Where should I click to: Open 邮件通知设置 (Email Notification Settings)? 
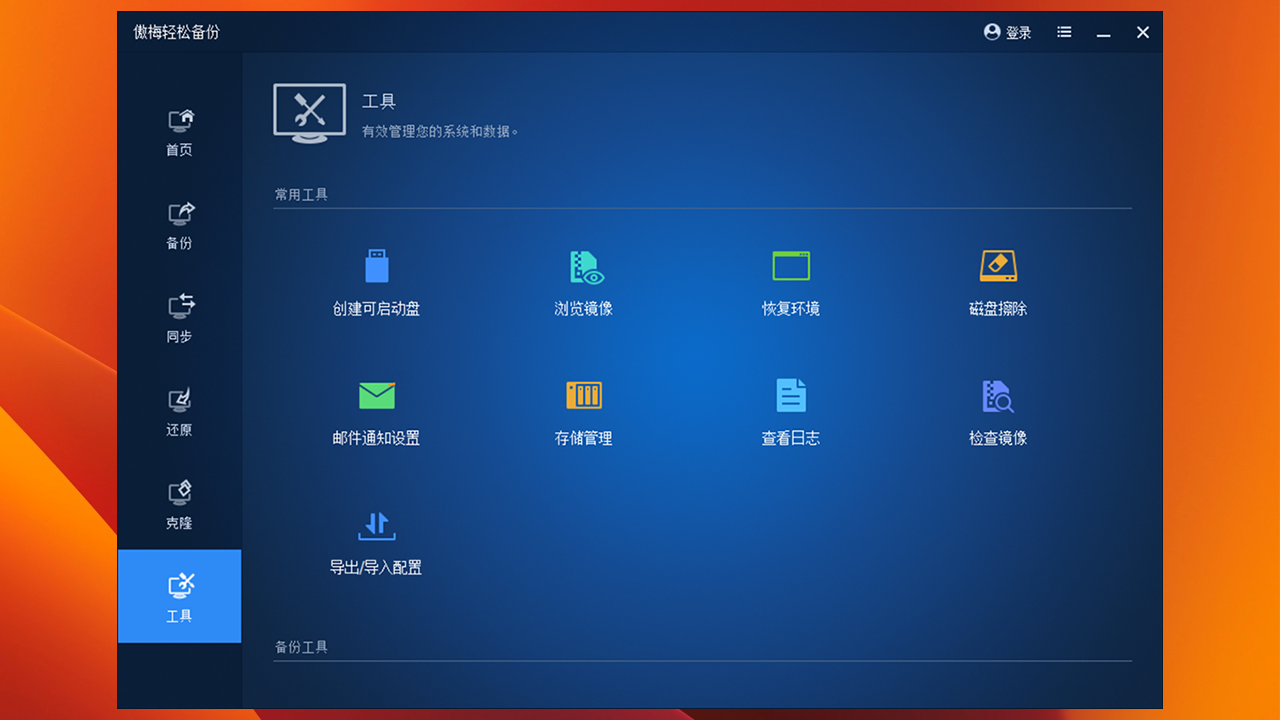[x=376, y=412]
